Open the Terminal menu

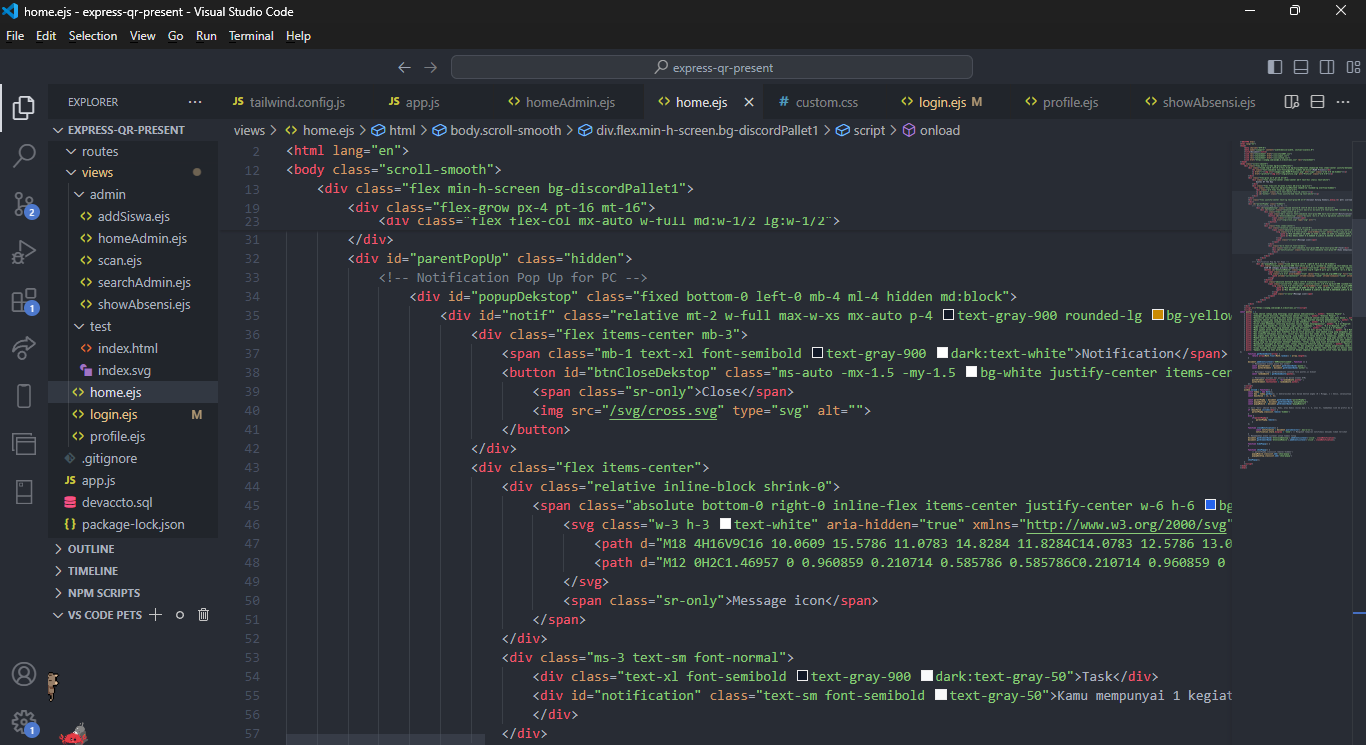(x=251, y=36)
